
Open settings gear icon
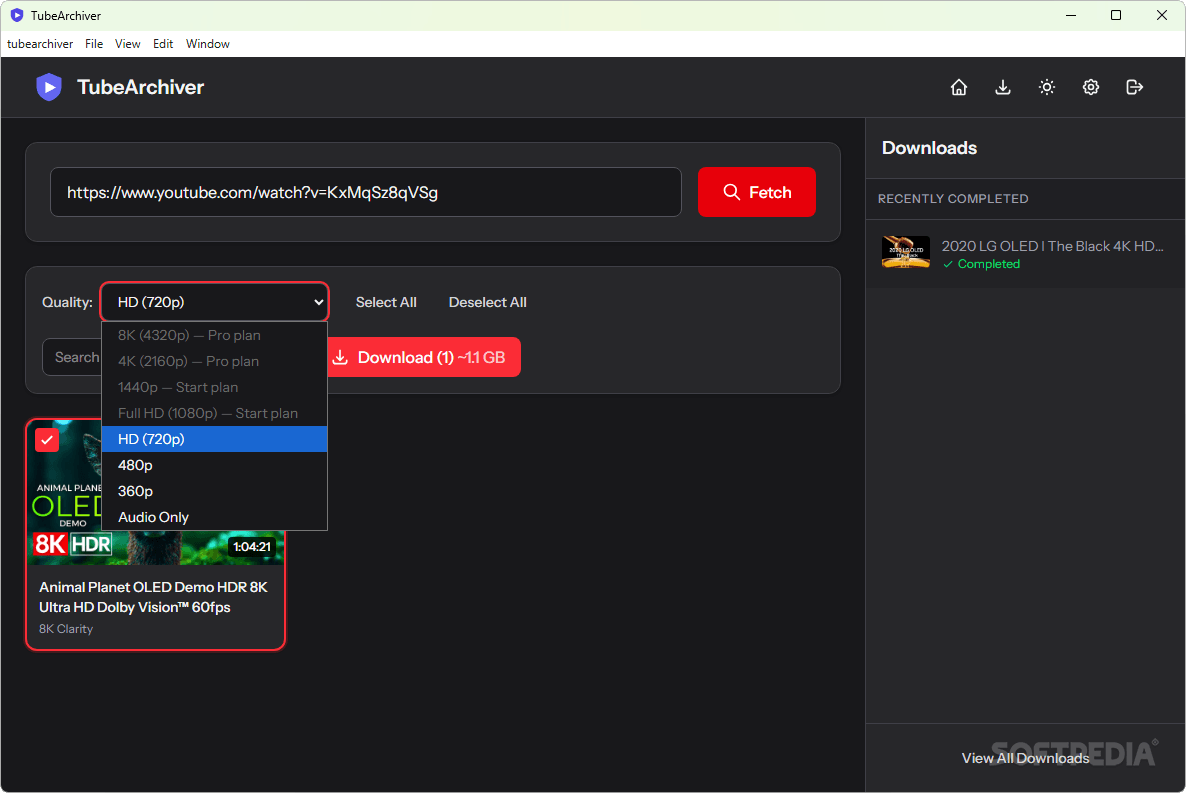1090,87
